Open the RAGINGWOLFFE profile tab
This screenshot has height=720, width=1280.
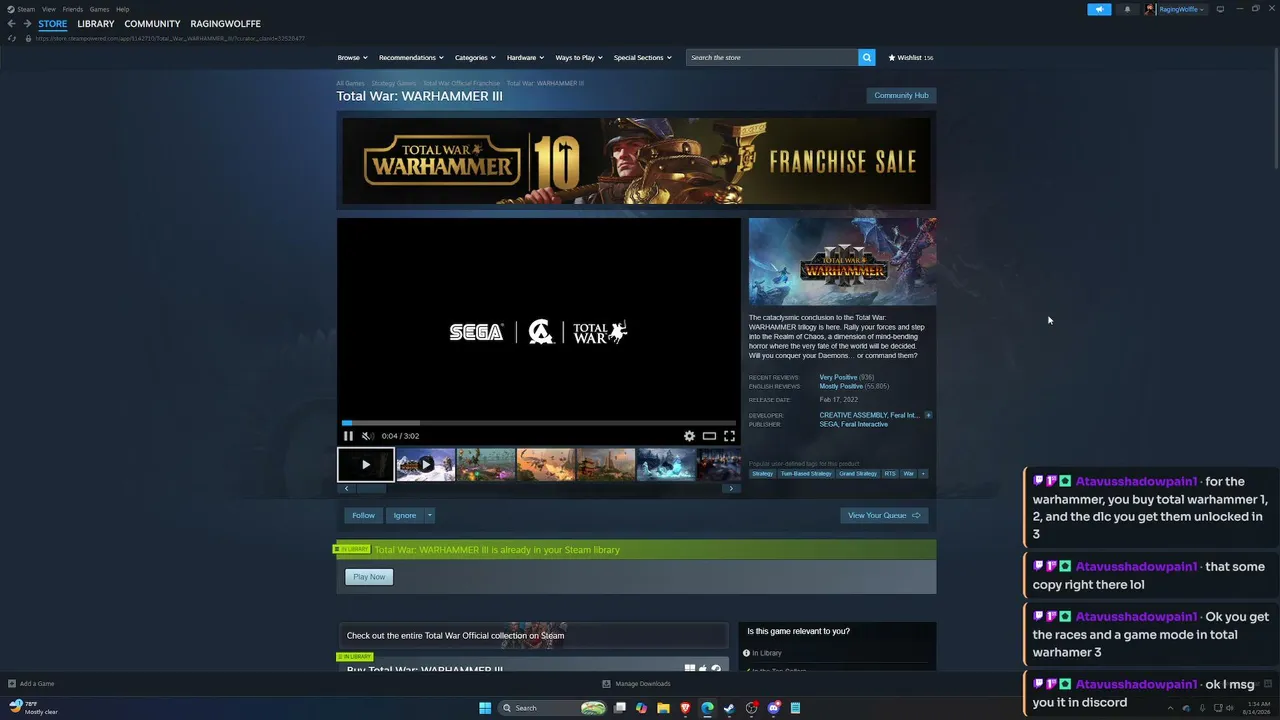pos(225,24)
